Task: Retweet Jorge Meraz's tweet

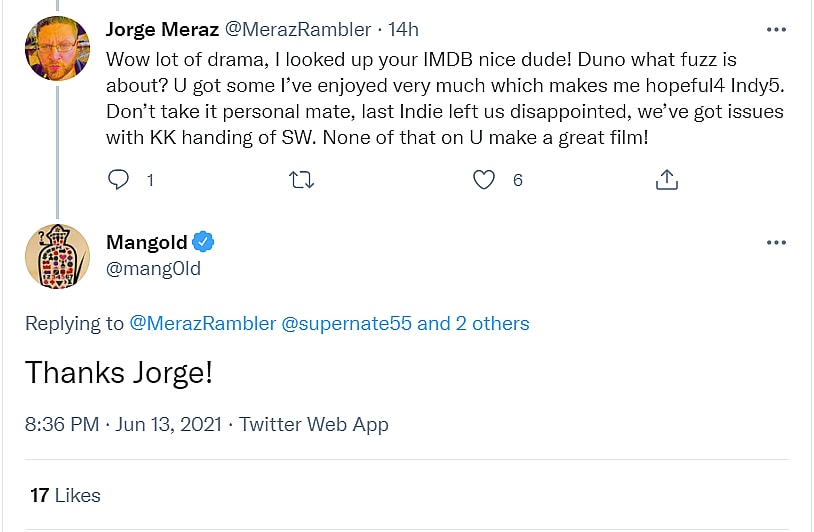Action: pyautogui.click(x=301, y=180)
